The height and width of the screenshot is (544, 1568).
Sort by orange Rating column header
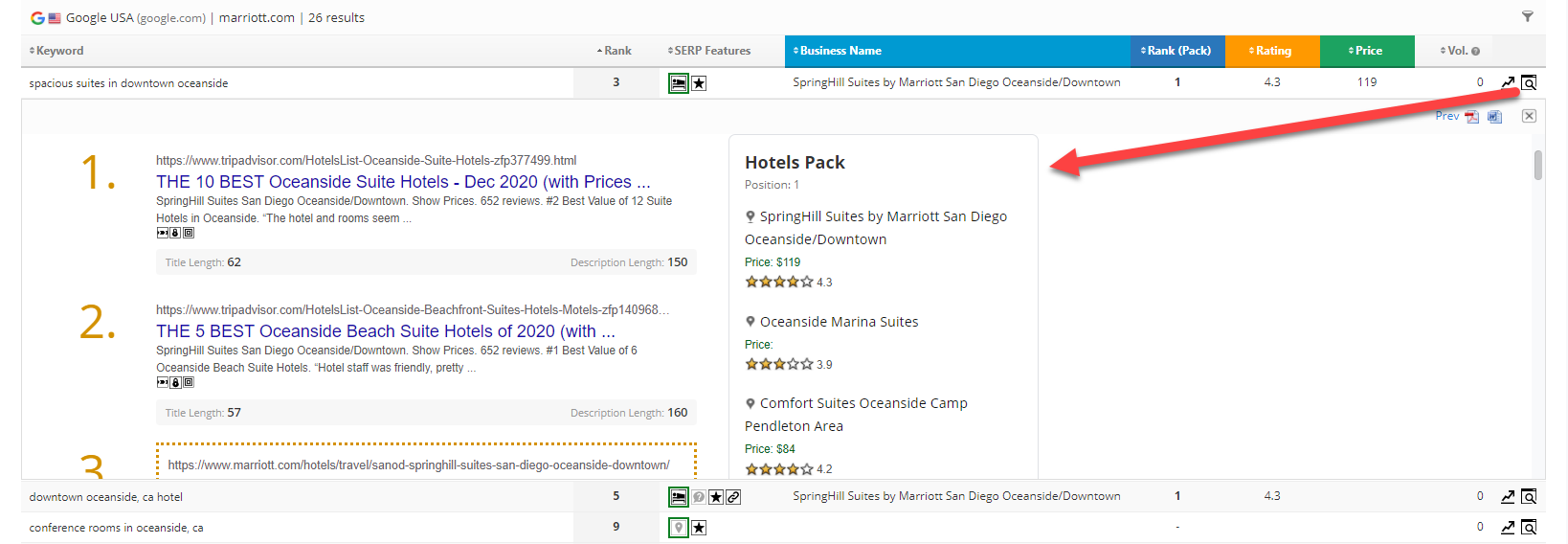pyautogui.click(x=1271, y=51)
